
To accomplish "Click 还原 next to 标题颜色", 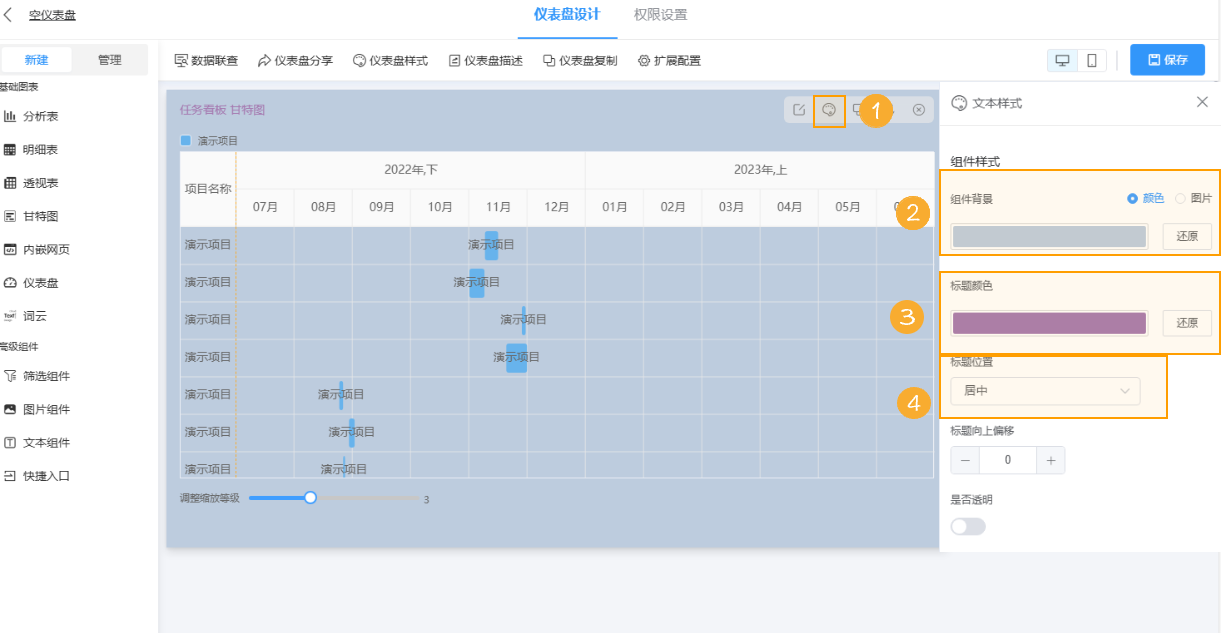I will [x=1187, y=322].
